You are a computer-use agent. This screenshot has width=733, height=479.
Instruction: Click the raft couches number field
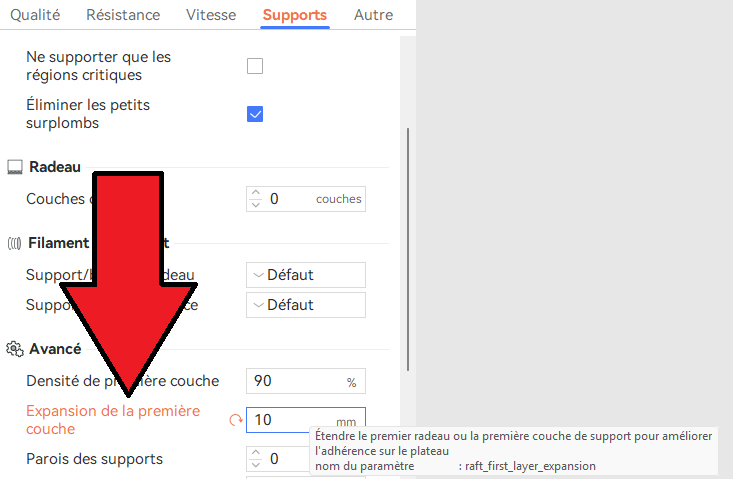[x=306, y=199]
